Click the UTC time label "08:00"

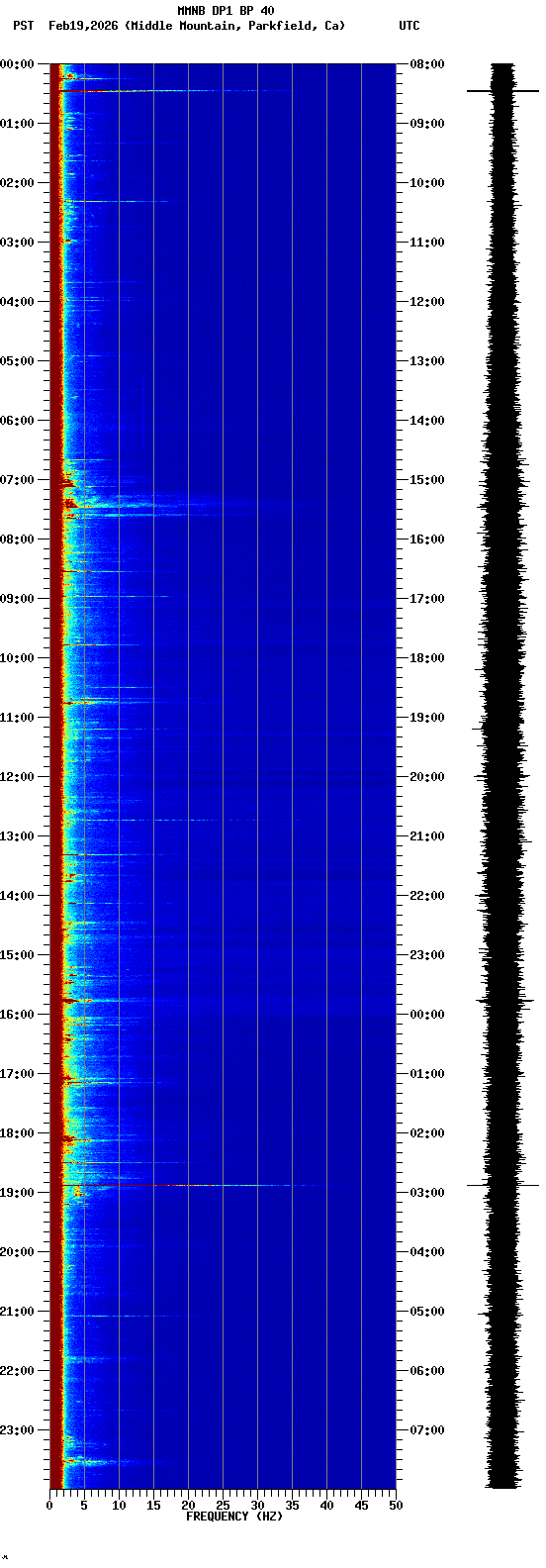pos(427,64)
